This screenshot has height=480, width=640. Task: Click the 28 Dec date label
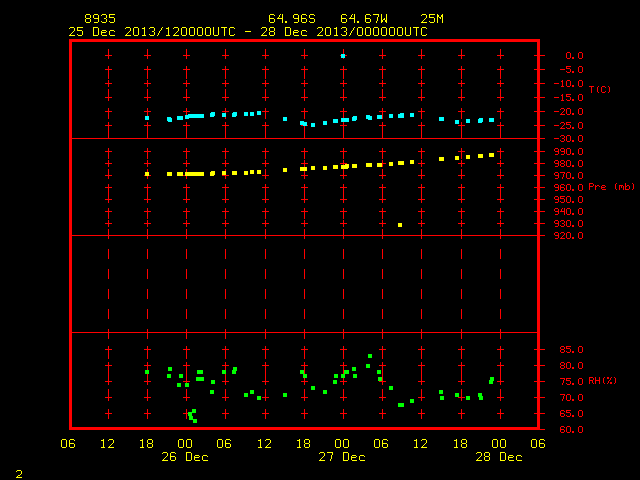tap(499, 457)
